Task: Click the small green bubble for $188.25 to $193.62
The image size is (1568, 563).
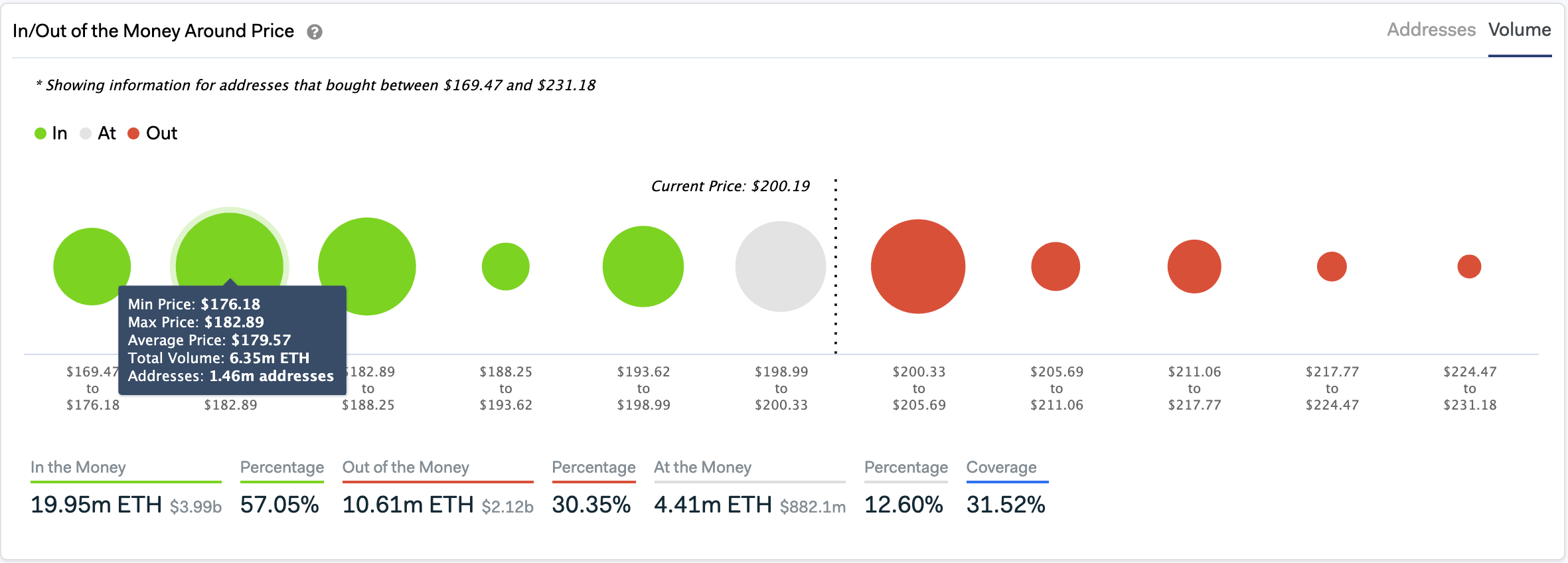Action: pos(506,267)
